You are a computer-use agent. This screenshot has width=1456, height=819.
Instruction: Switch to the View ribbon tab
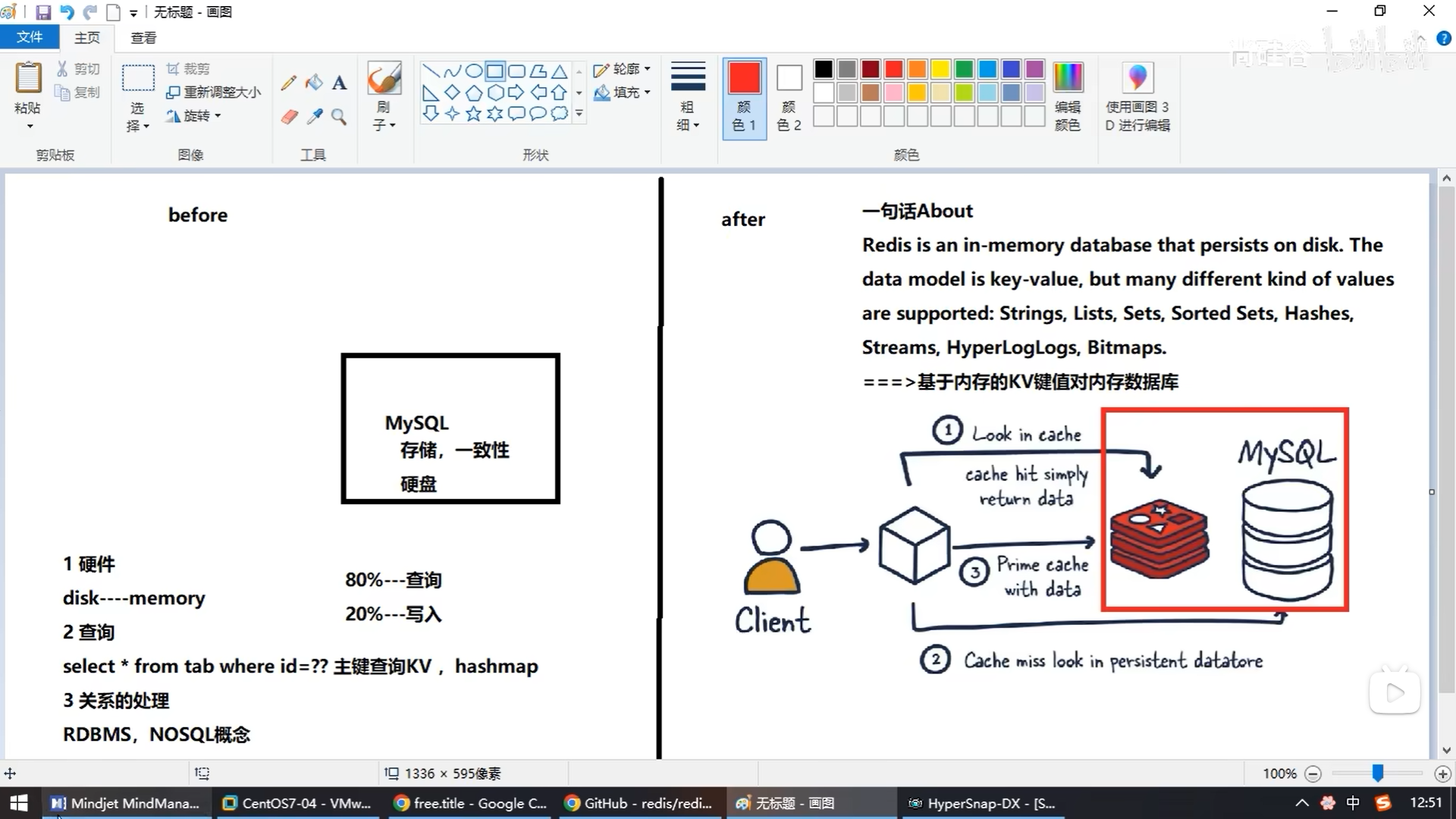[x=143, y=37]
